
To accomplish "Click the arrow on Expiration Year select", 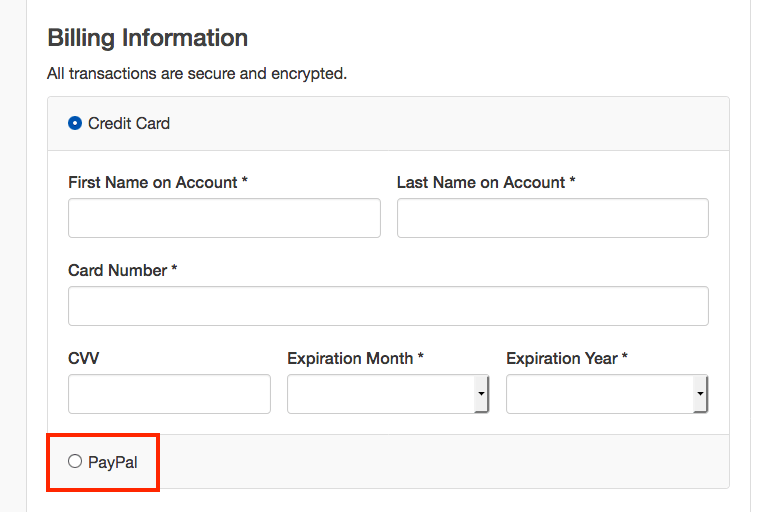I will tap(700, 394).
